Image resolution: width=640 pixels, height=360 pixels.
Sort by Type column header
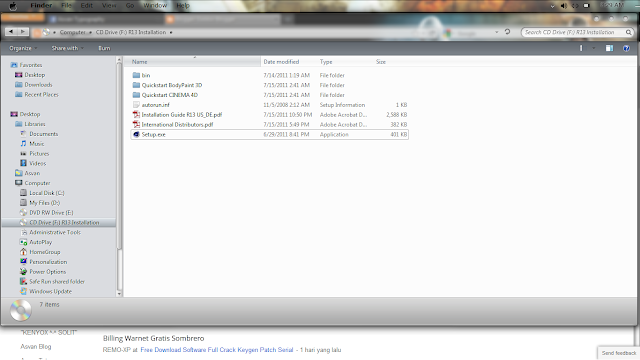tap(345, 62)
